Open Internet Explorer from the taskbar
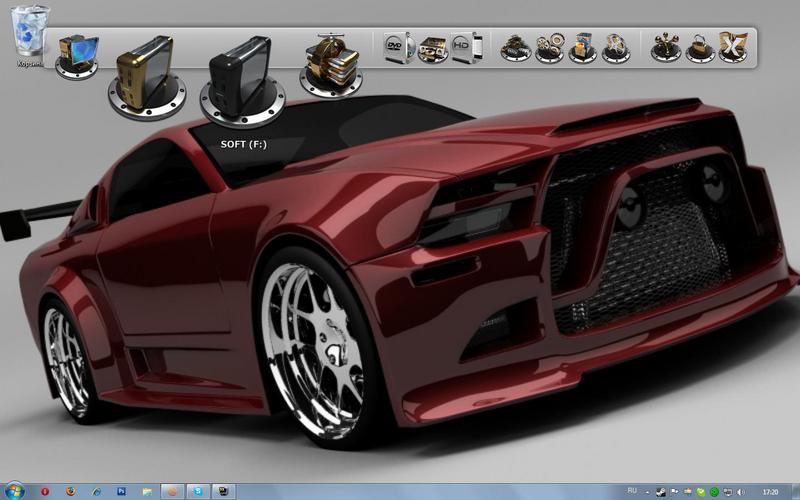Screen dimensions: 800x500 (x=96, y=492)
